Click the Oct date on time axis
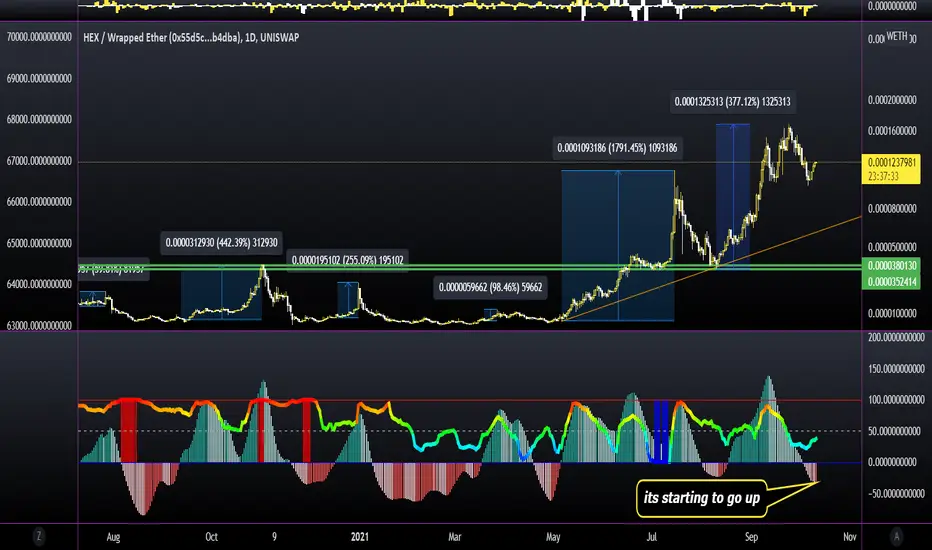This screenshot has height=550, width=932. [x=212, y=537]
